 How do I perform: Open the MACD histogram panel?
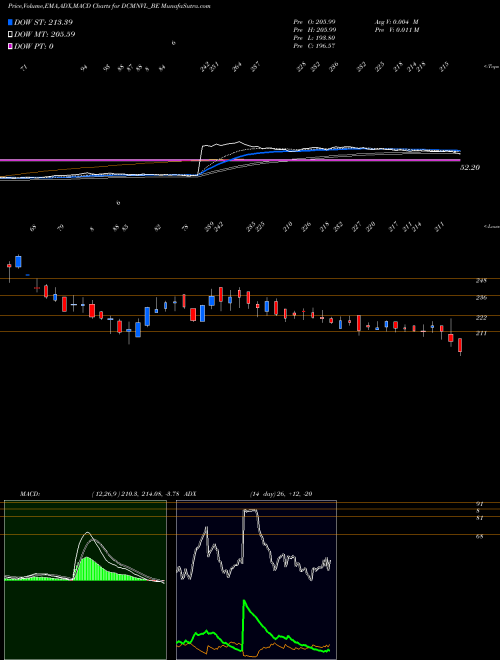[x=85, y=580]
